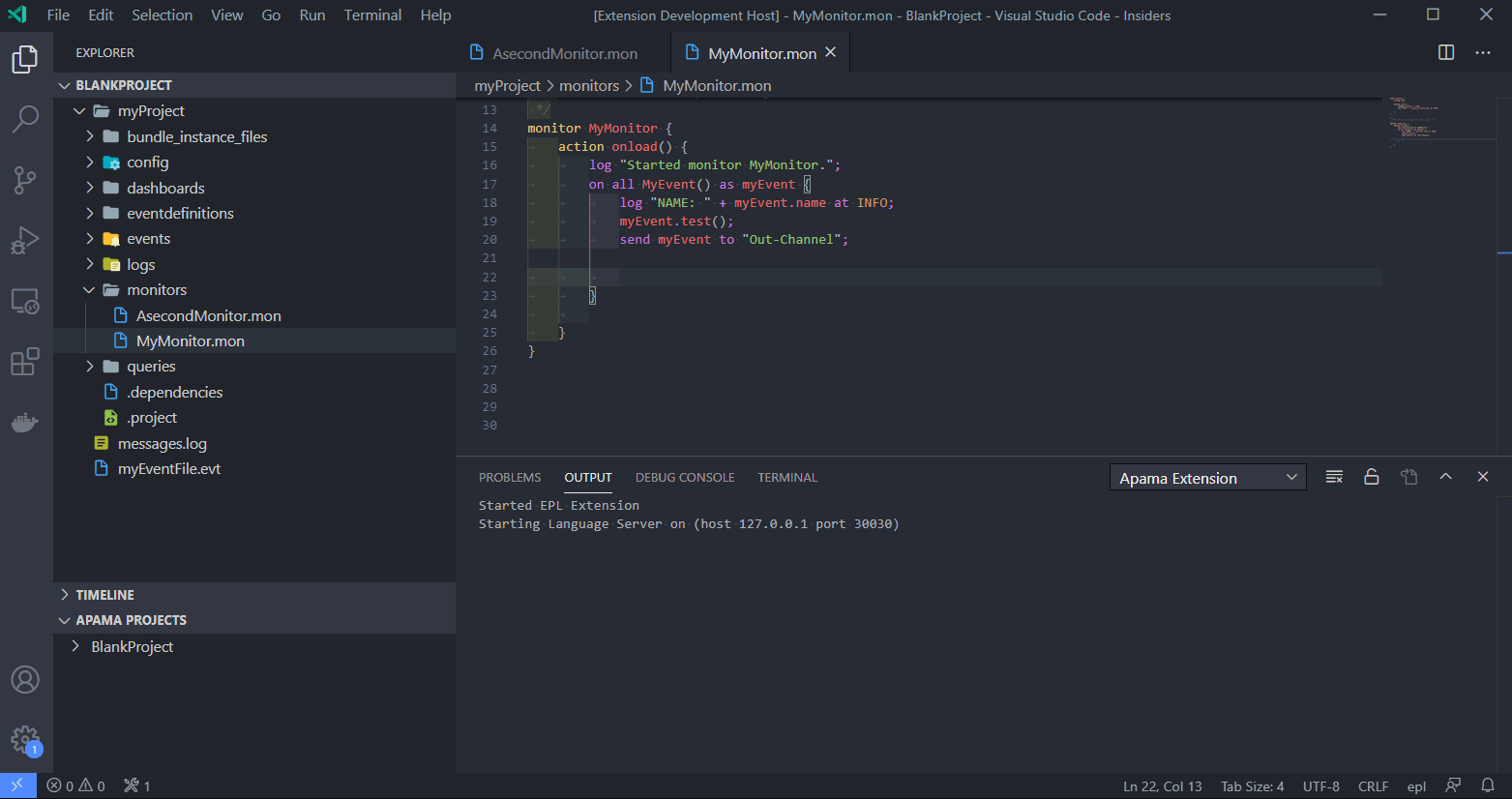Open the Accounts menu
The image size is (1512, 799).
[x=25, y=680]
